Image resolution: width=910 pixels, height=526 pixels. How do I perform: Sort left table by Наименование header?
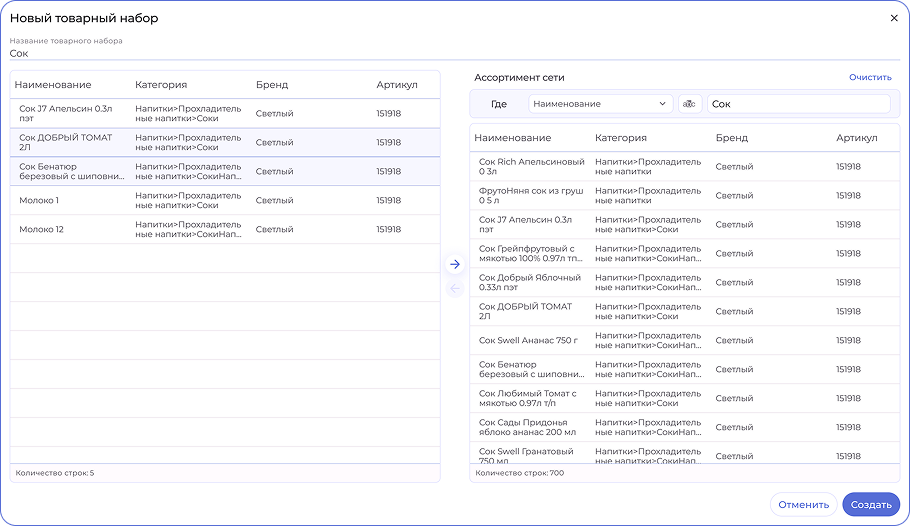pyautogui.click(x=53, y=85)
